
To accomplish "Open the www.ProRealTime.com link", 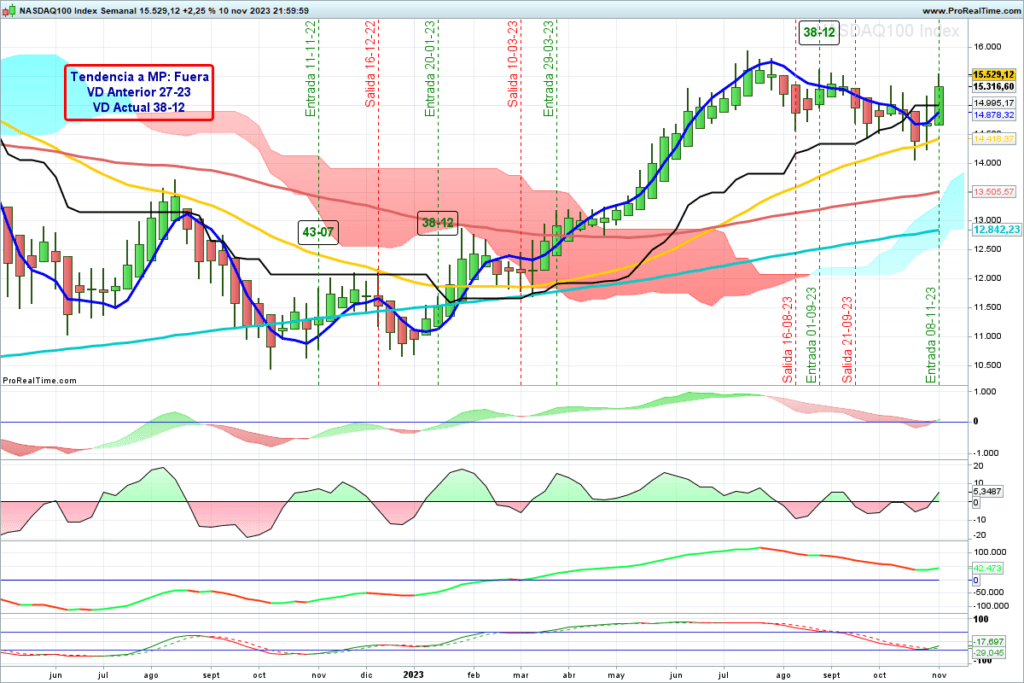I will 971,10.
